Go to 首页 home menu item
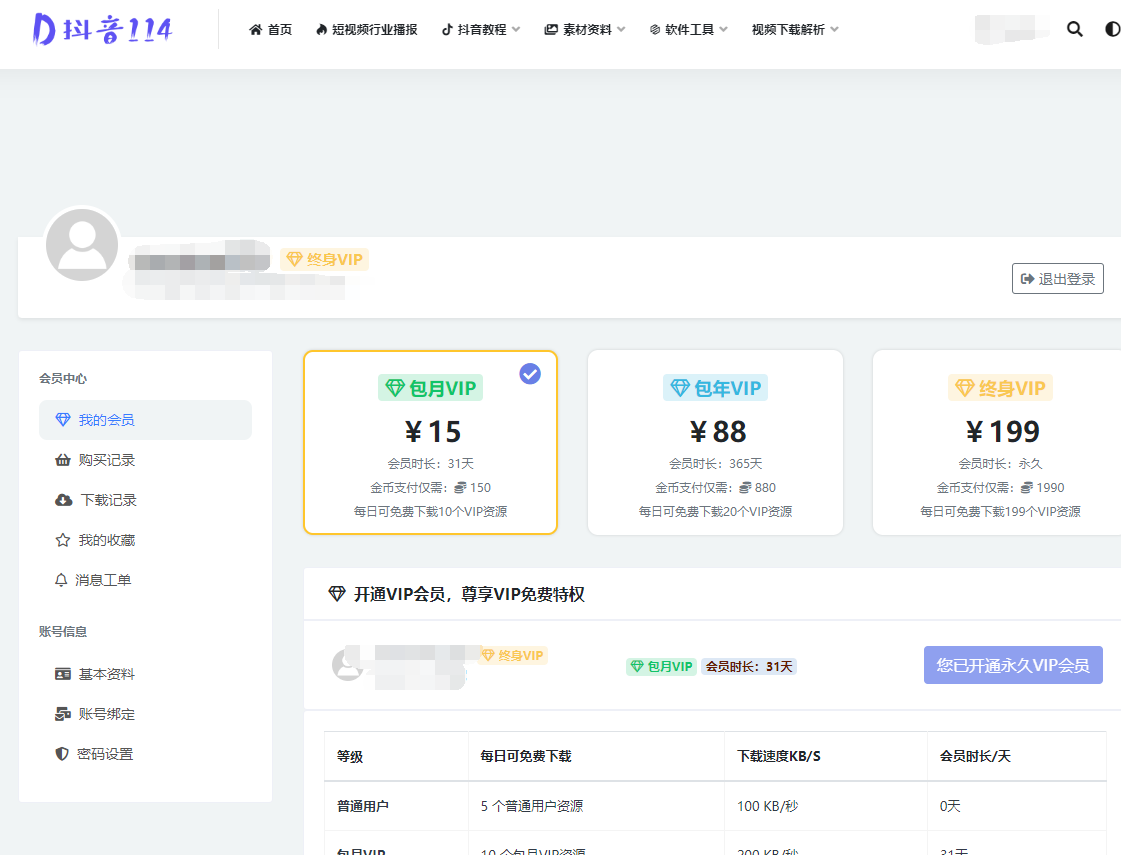Viewport: 1121px width, 855px height. coord(270,29)
